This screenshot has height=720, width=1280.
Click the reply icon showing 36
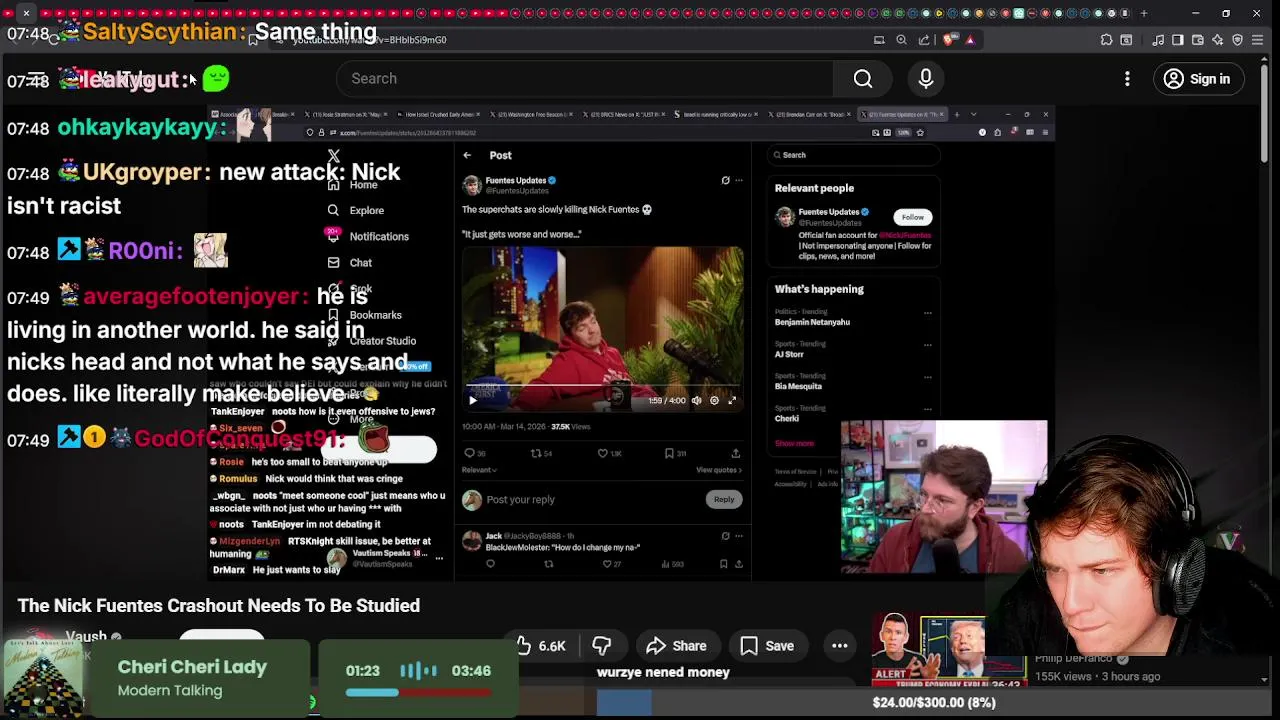pos(475,453)
